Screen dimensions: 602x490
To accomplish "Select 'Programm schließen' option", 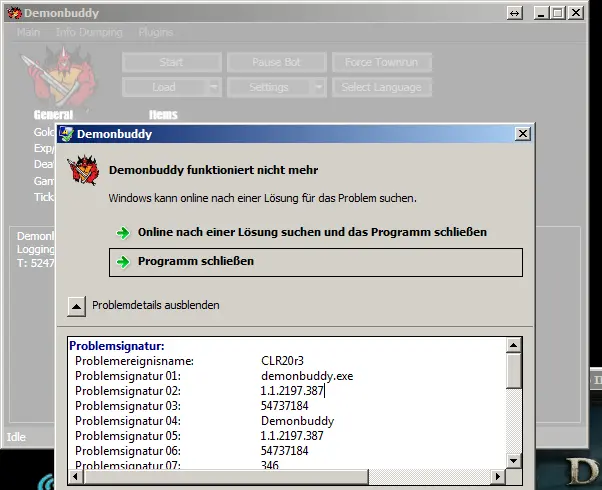I will point(316,262).
